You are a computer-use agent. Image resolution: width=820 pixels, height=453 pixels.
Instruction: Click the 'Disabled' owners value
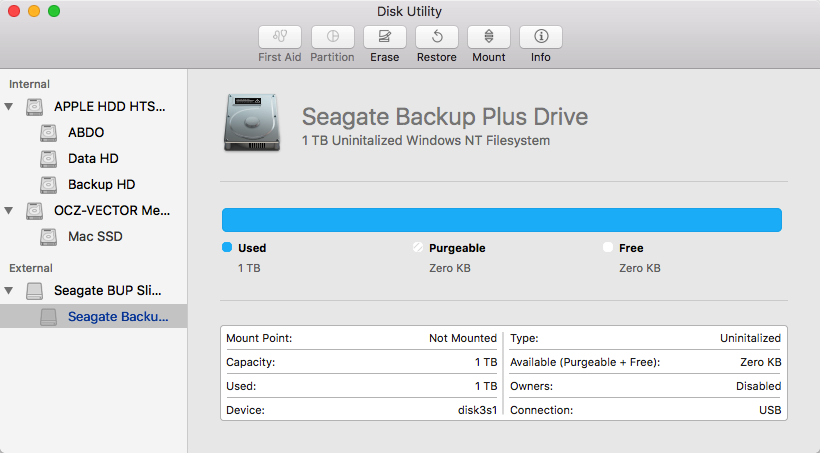[x=758, y=386]
